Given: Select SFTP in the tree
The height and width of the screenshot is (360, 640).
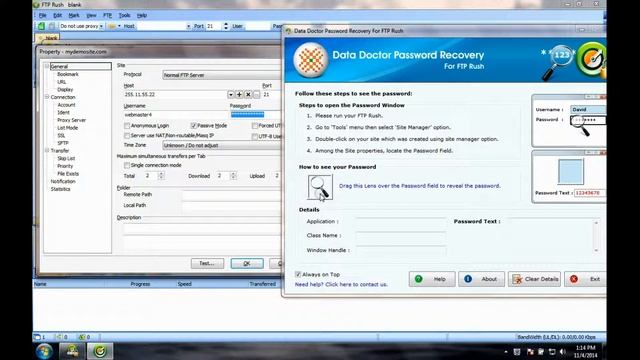Looking at the screenshot, I should pos(63,143).
